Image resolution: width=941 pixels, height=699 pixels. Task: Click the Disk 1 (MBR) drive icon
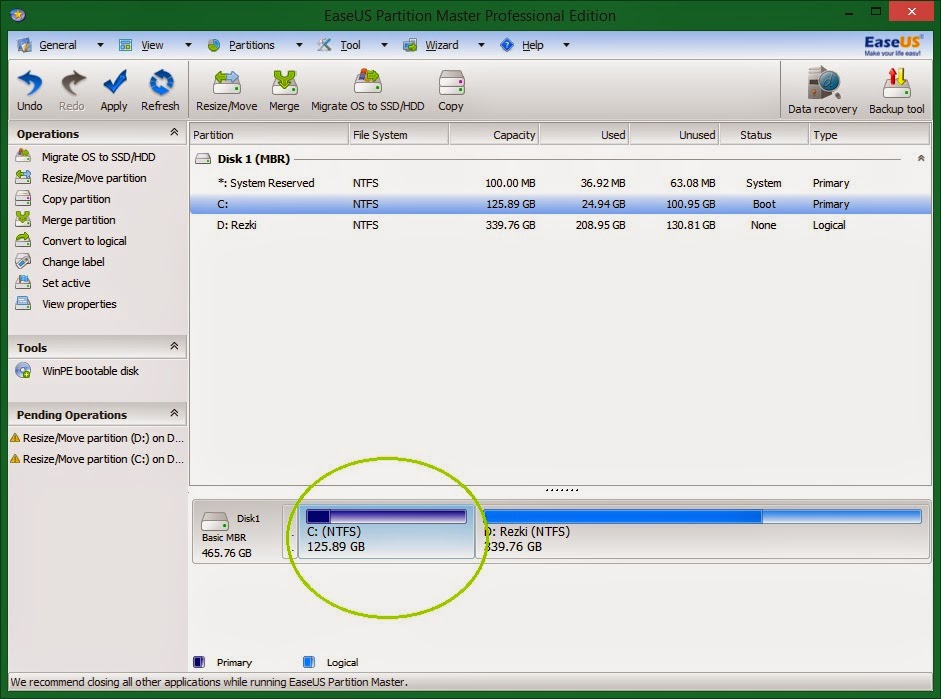[x=203, y=158]
